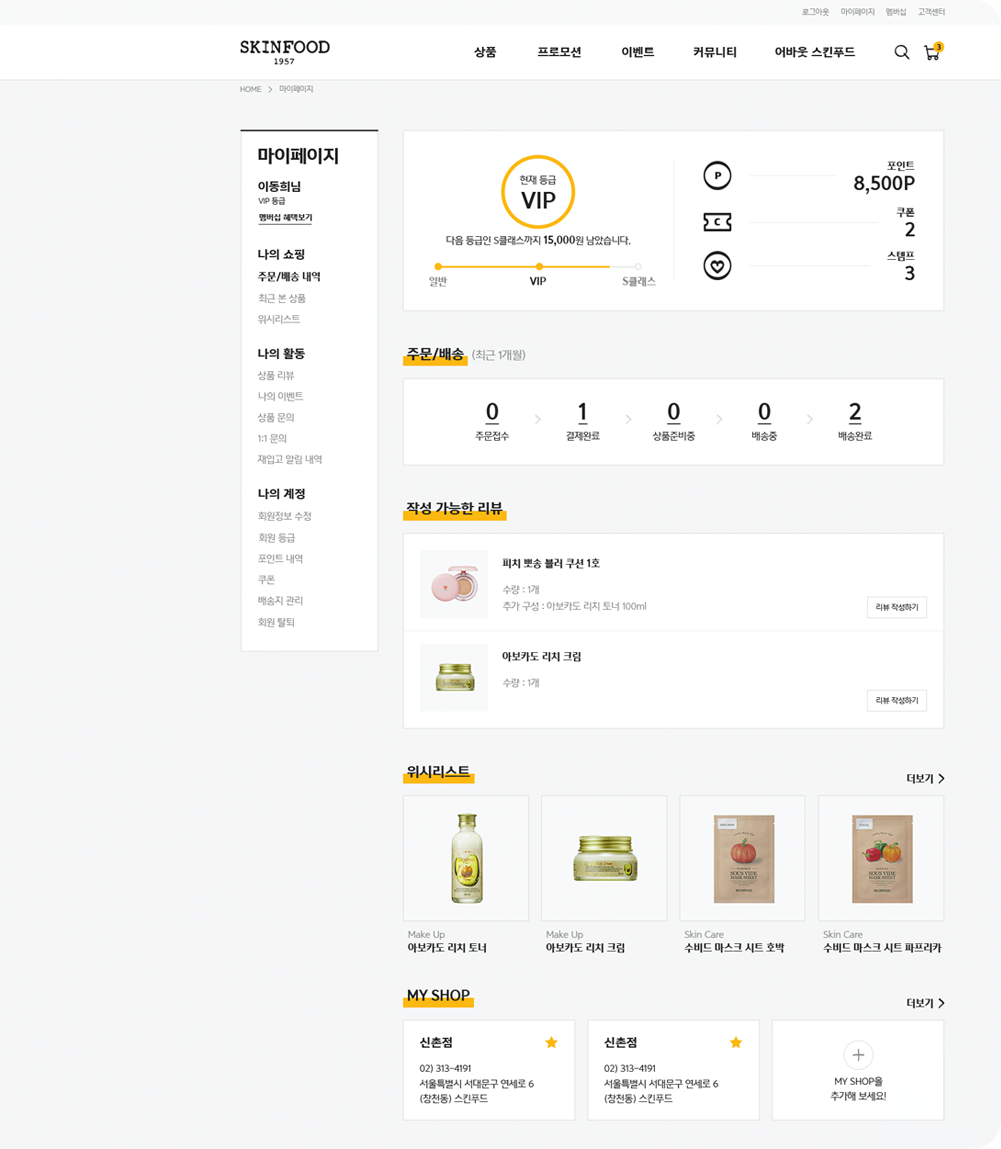1001x1149 pixels.
Task: Click the MY SHOP을 추가해 보세요! text
Action: click(858, 1089)
